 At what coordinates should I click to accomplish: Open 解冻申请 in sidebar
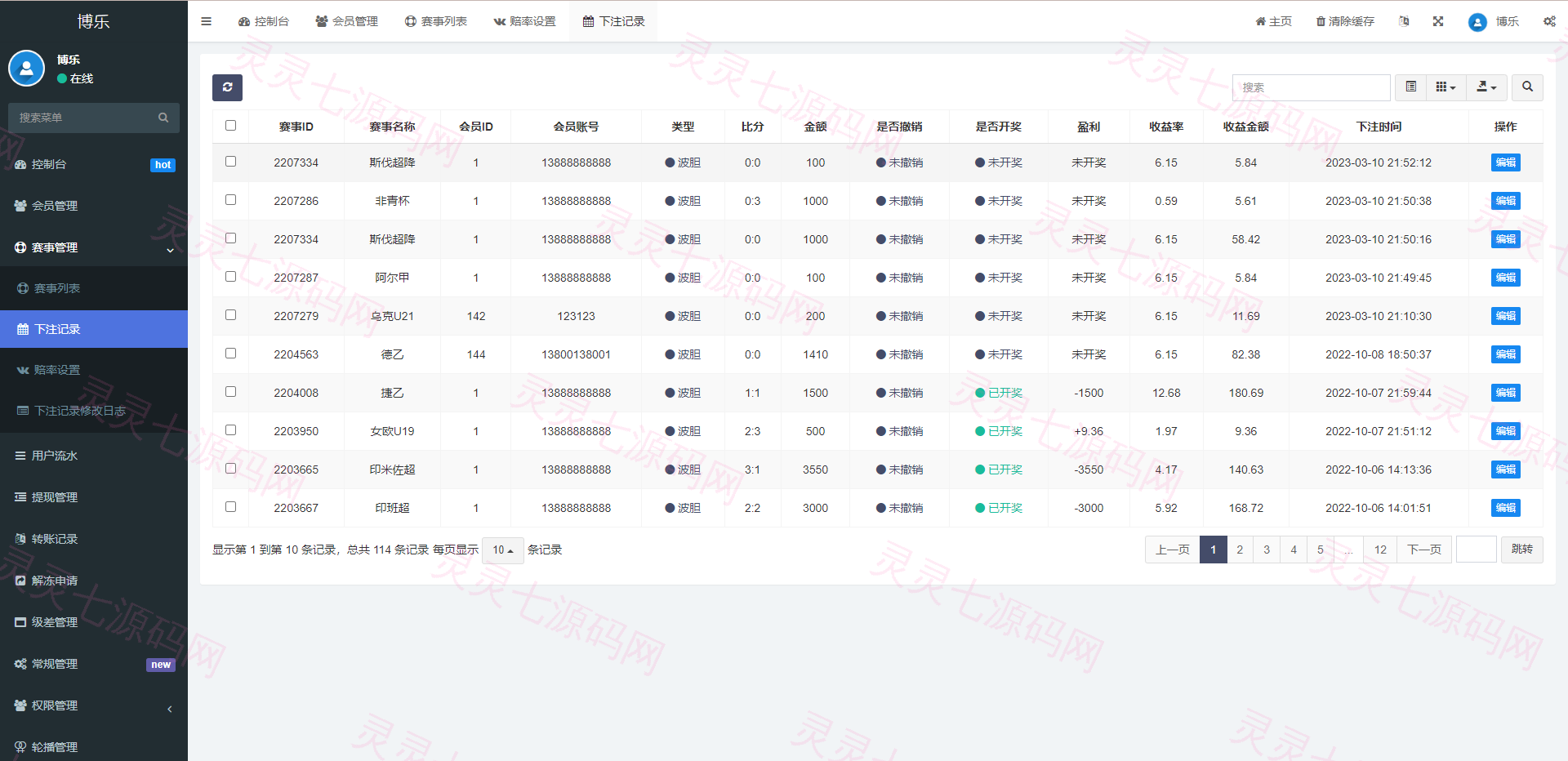click(x=94, y=581)
